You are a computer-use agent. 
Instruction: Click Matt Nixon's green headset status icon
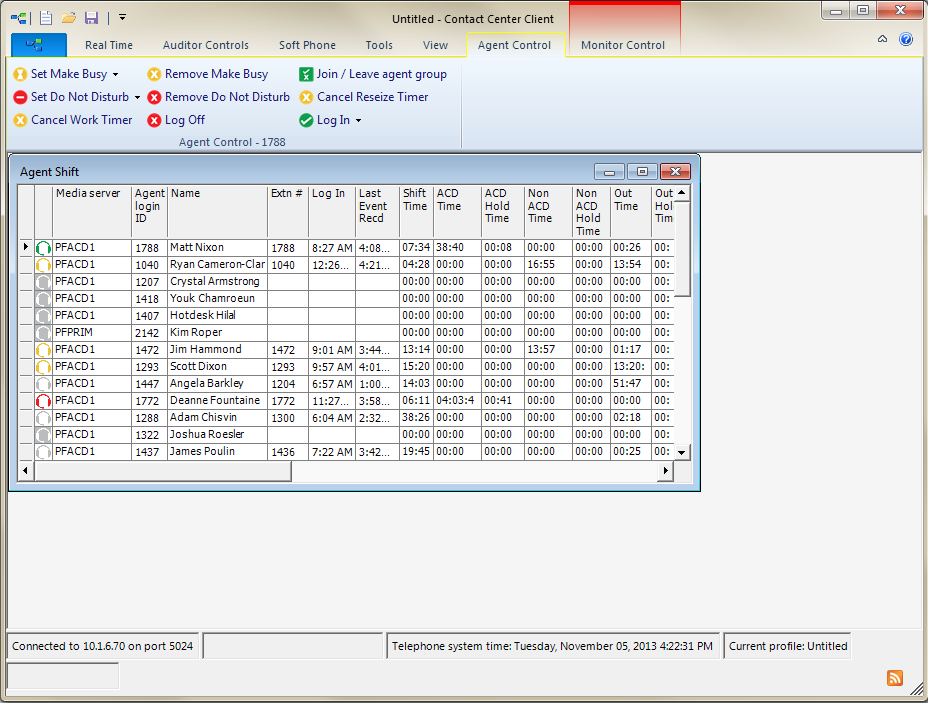click(x=43, y=248)
